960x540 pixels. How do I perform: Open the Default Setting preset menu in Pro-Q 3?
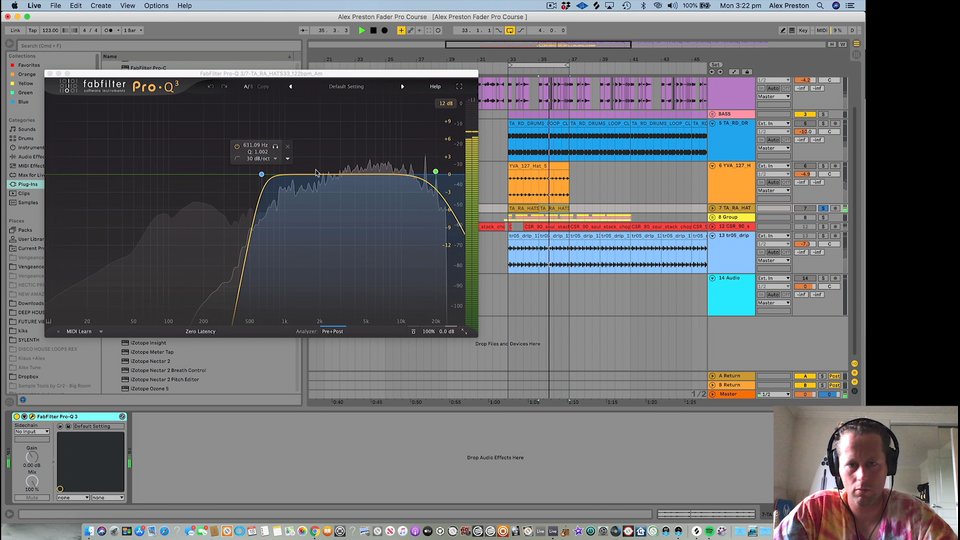(346, 86)
